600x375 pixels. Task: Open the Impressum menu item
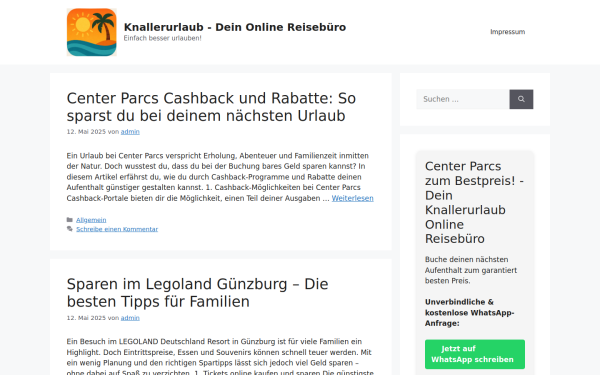507,32
